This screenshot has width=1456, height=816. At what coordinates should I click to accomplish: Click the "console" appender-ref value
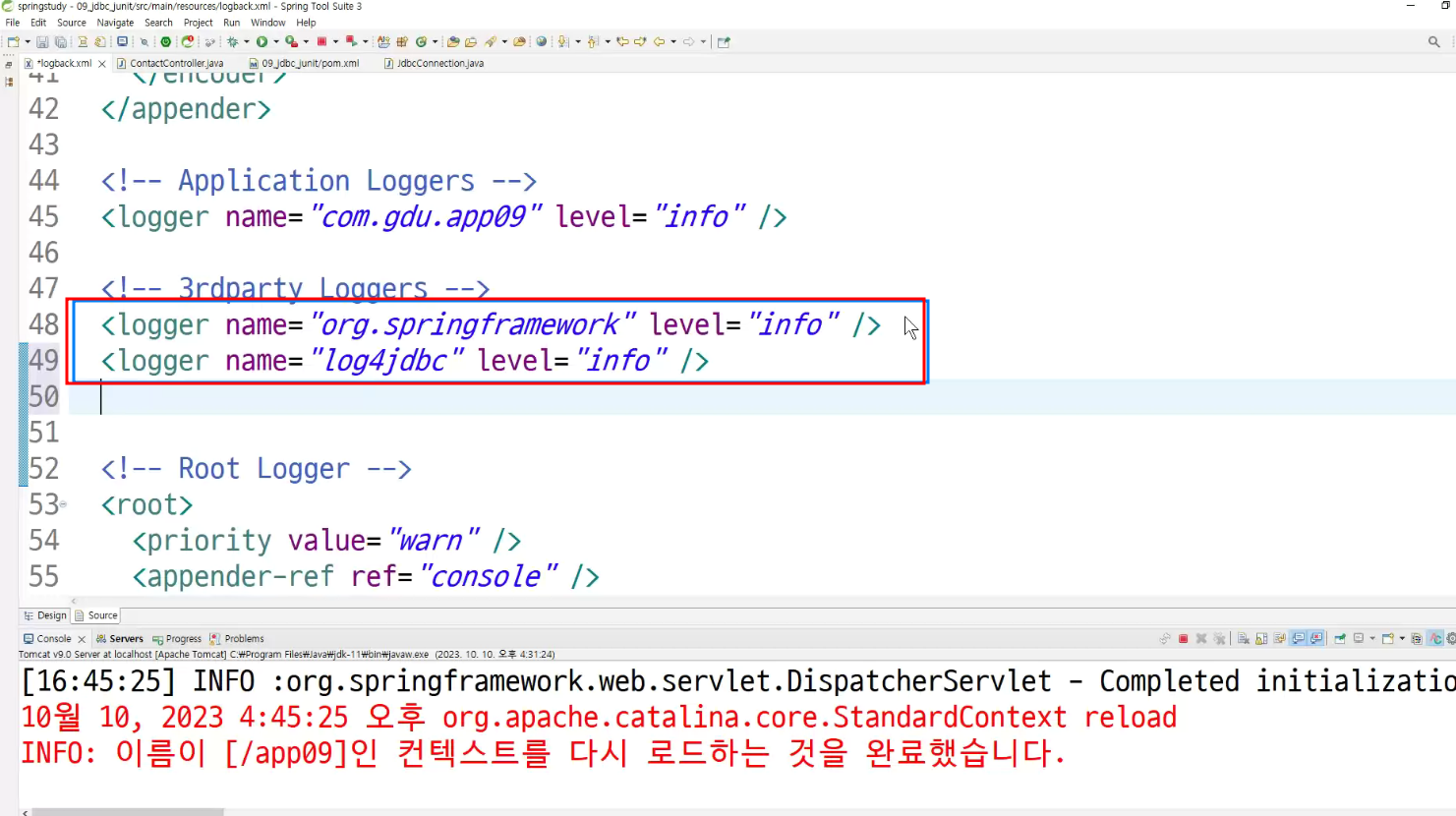click(489, 577)
